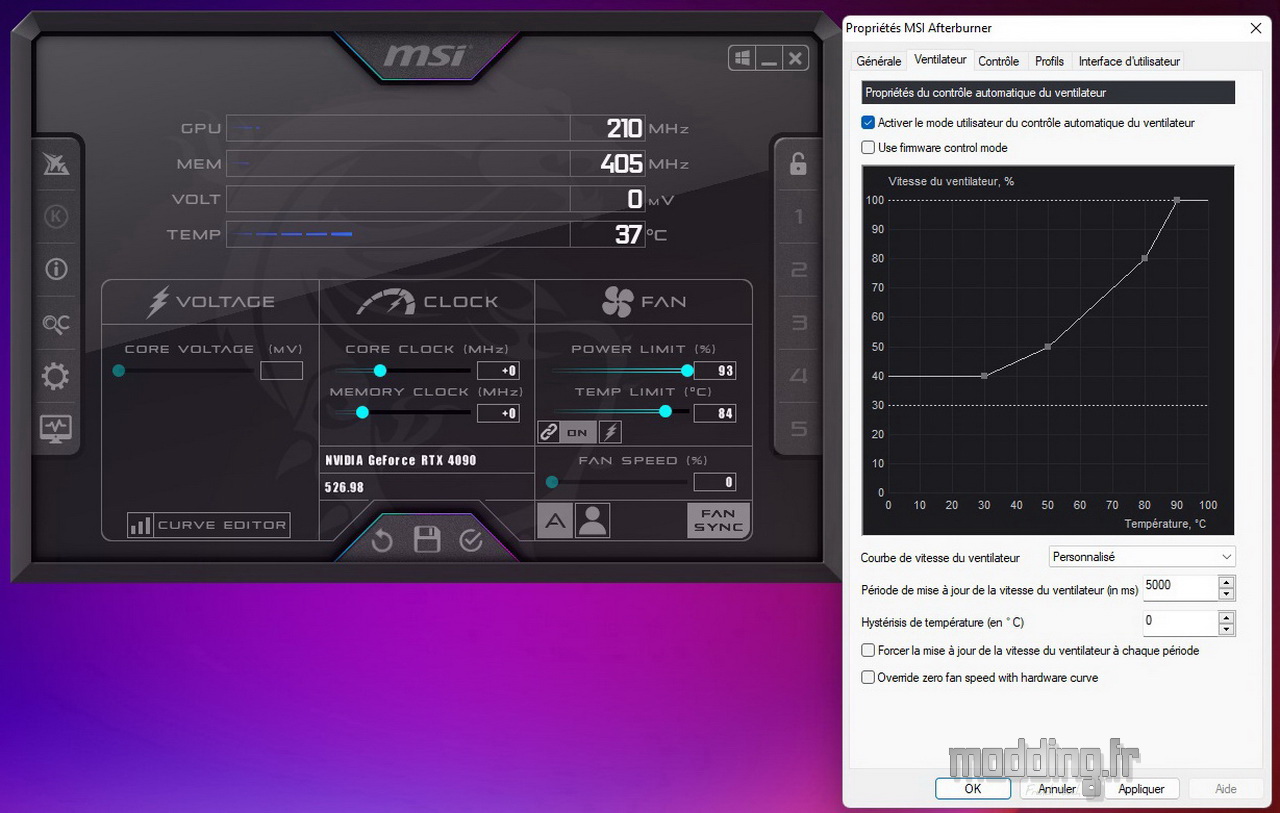Viewport: 1280px width, 813px height.
Task: Click the Appliquer button
Action: pyautogui.click(x=1141, y=788)
